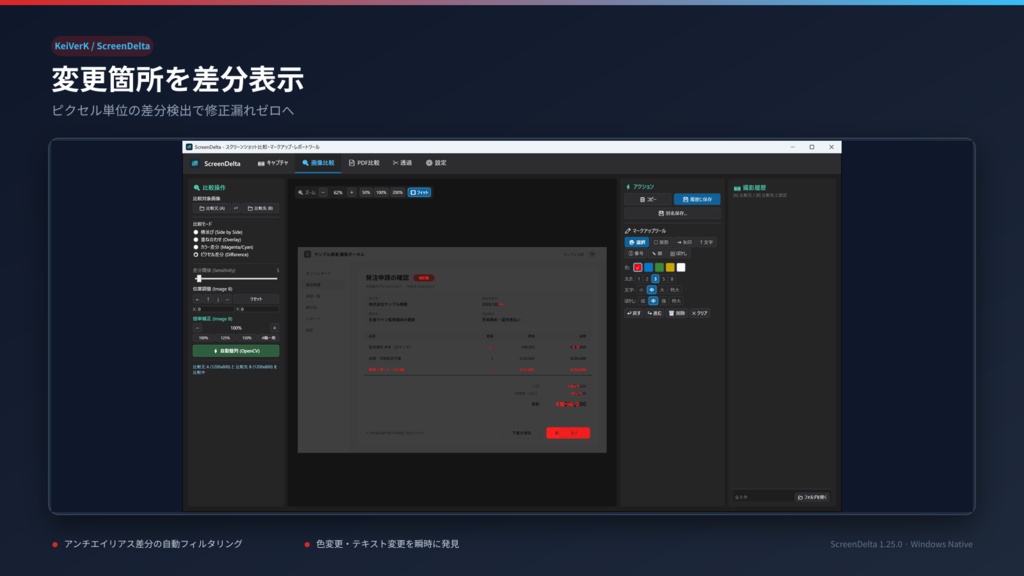Set line thickness to 1
This screenshot has height=576, width=1024.
pos(639,279)
